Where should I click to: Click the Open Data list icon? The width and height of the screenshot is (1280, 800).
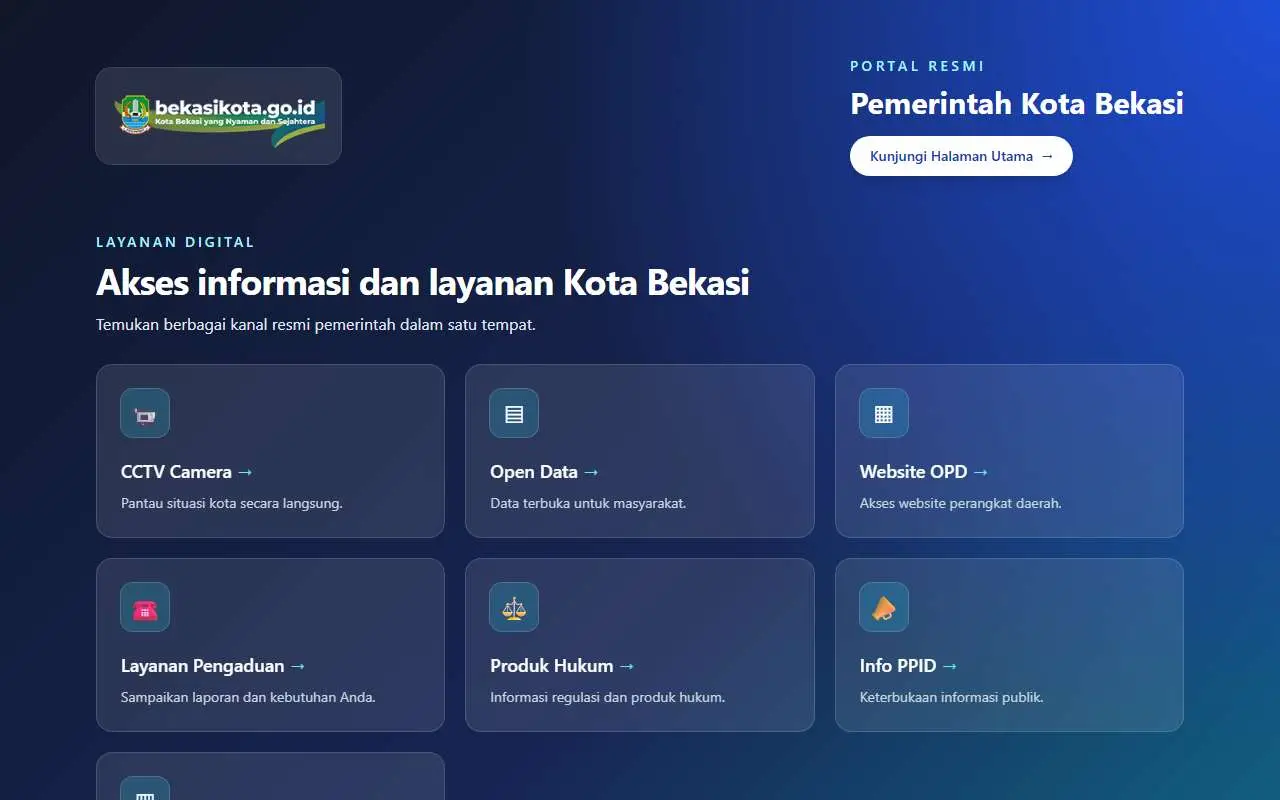514,413
